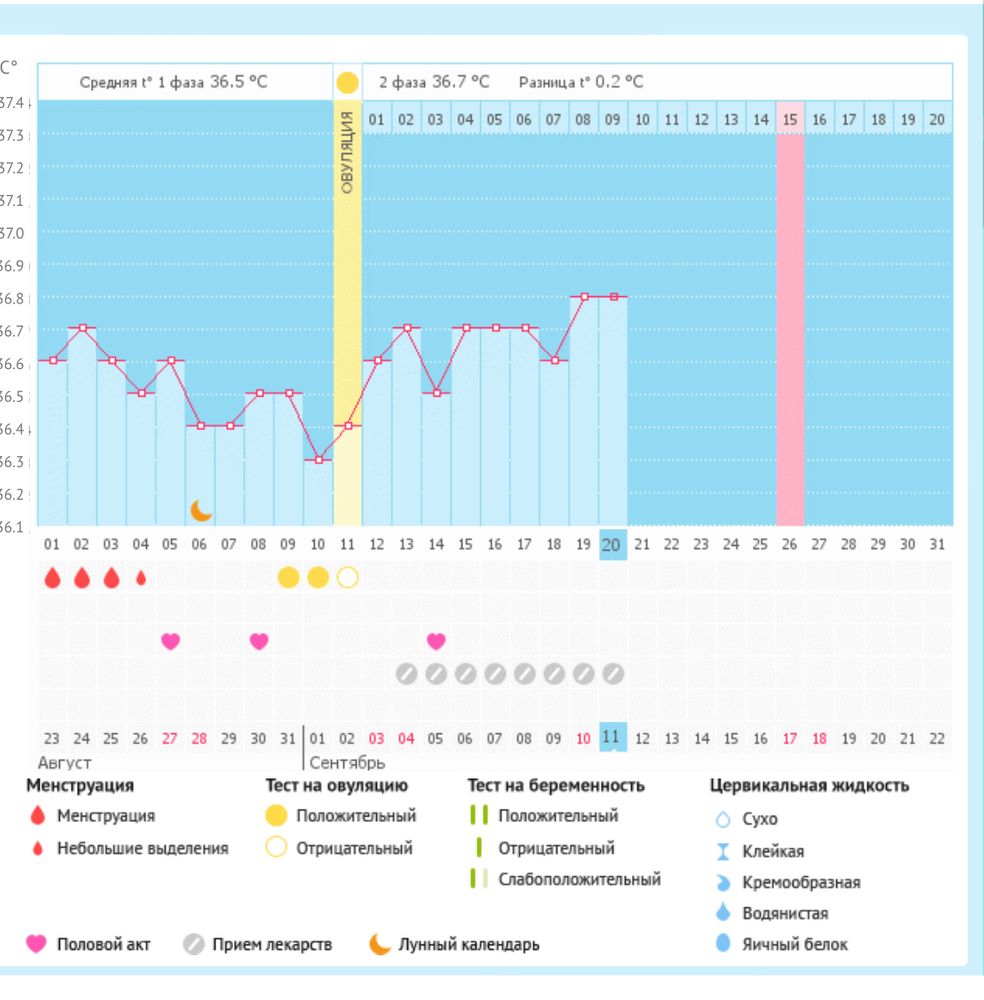The image size is (984, 1000).
Task: Click the pink phase-two day 15 header
Action: [x=790, y=120]
